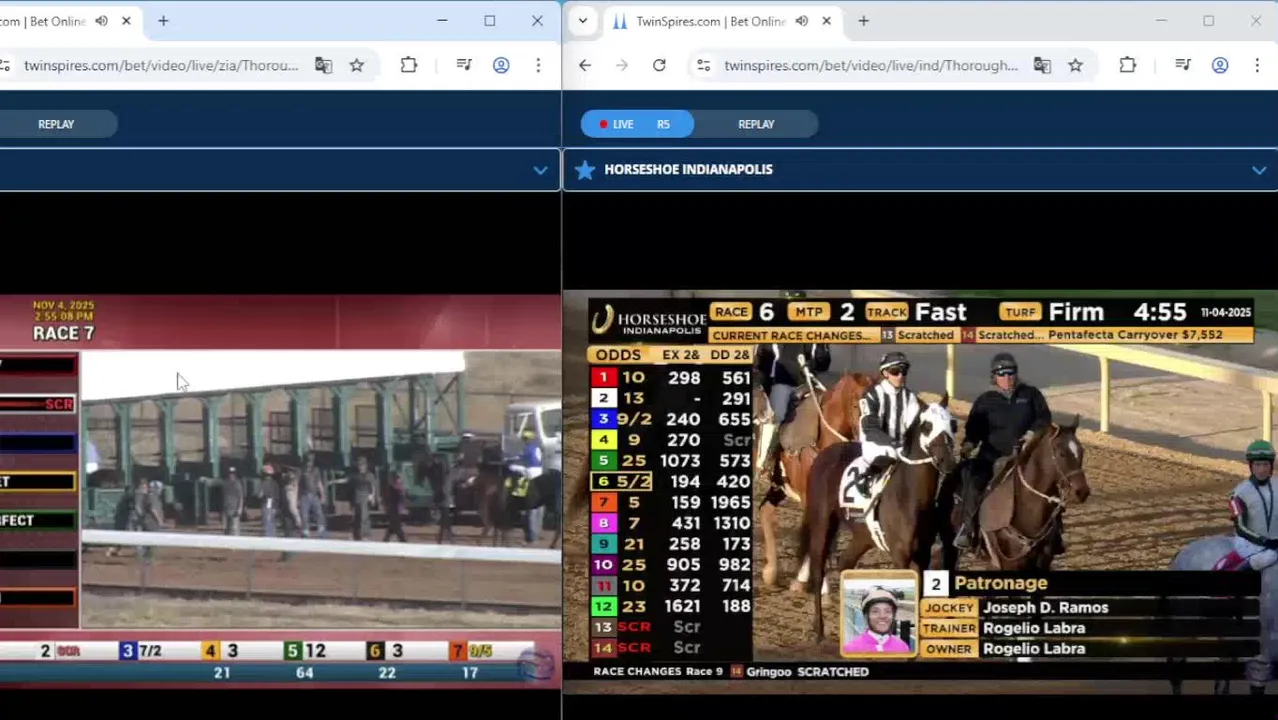1278x720 pixels.
Task: Open media controls icon in left window
Action: [464, 65]
